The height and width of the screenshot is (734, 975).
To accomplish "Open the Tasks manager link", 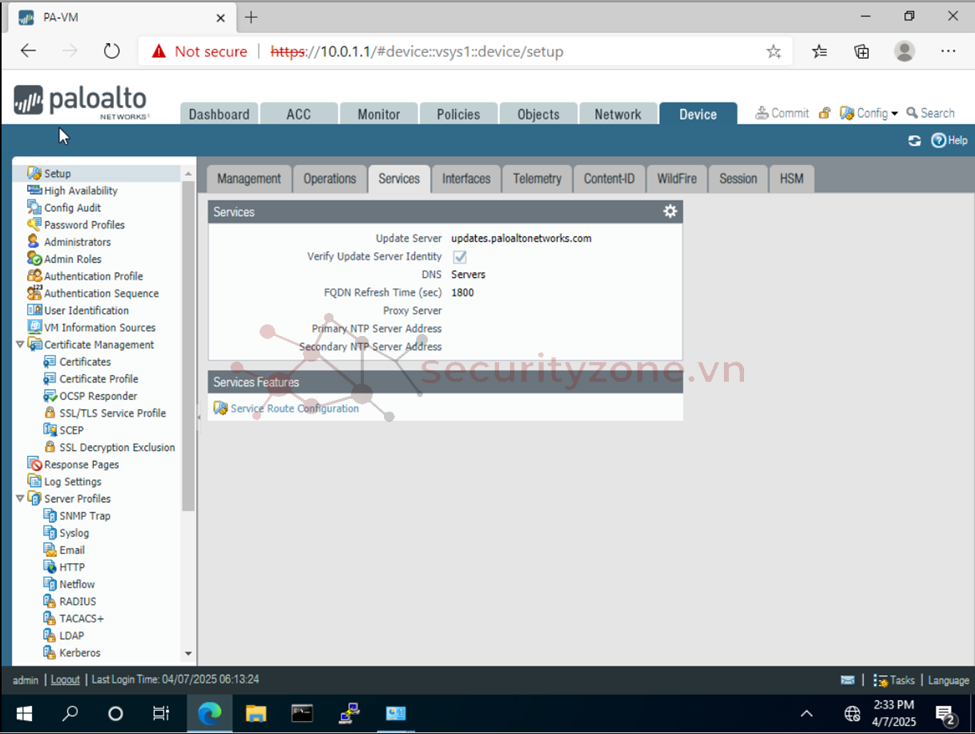I will [x=894, y=680].
